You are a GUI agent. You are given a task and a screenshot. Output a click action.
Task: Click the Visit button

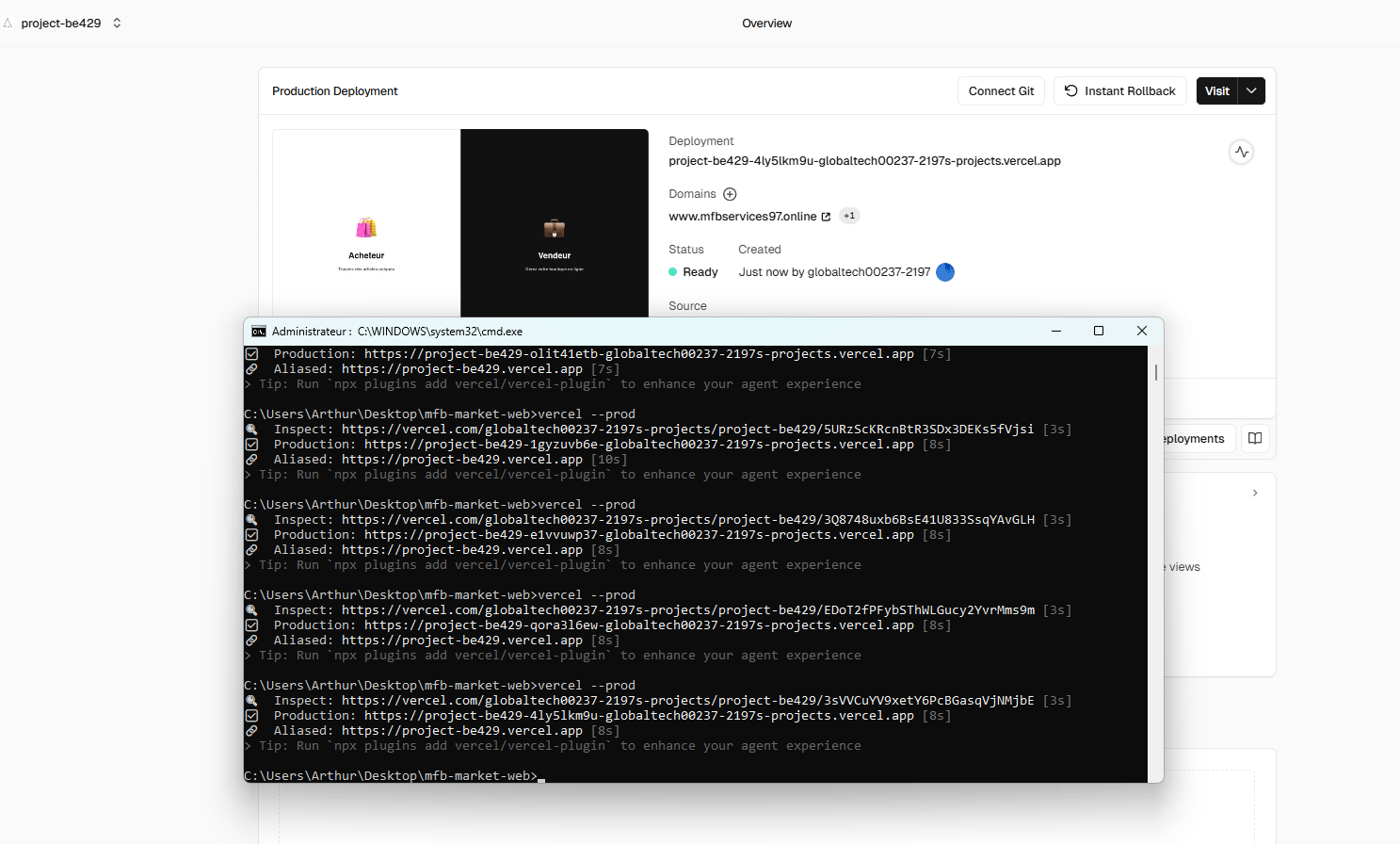1216,91
